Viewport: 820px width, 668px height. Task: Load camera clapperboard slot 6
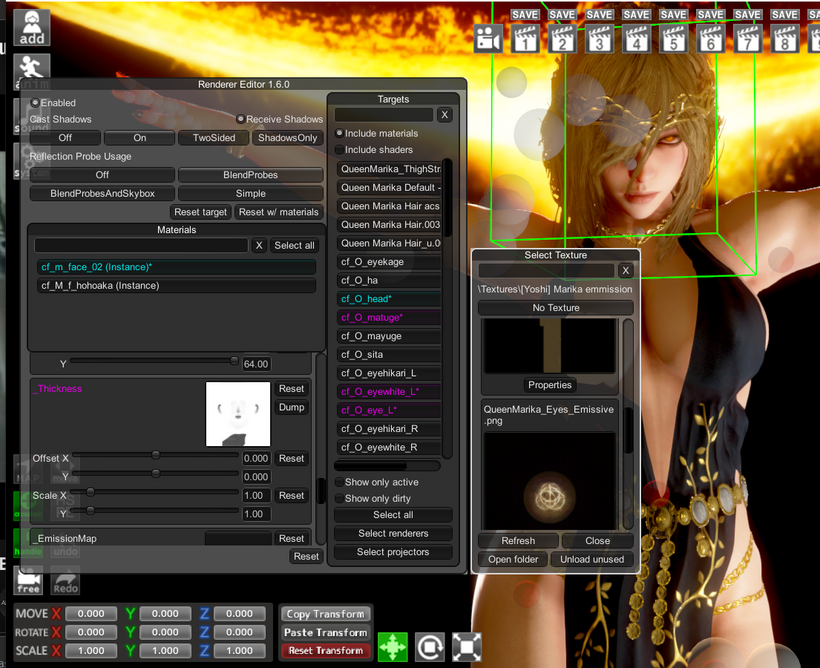tap(711, 39)
